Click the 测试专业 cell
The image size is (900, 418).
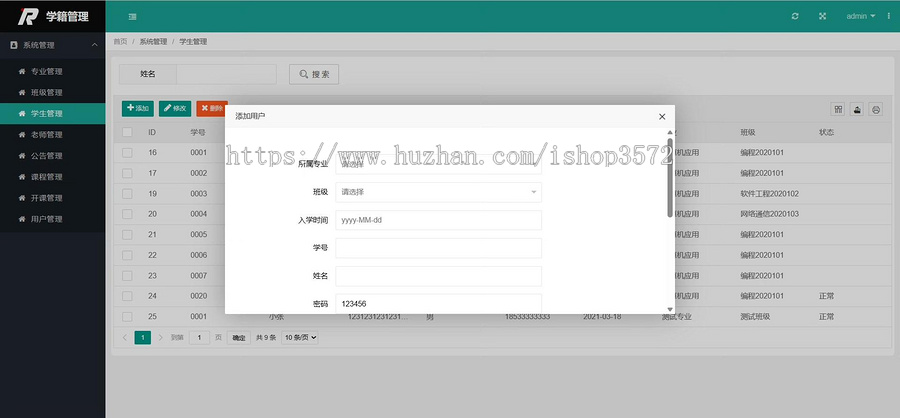click(x=677, y=316)
